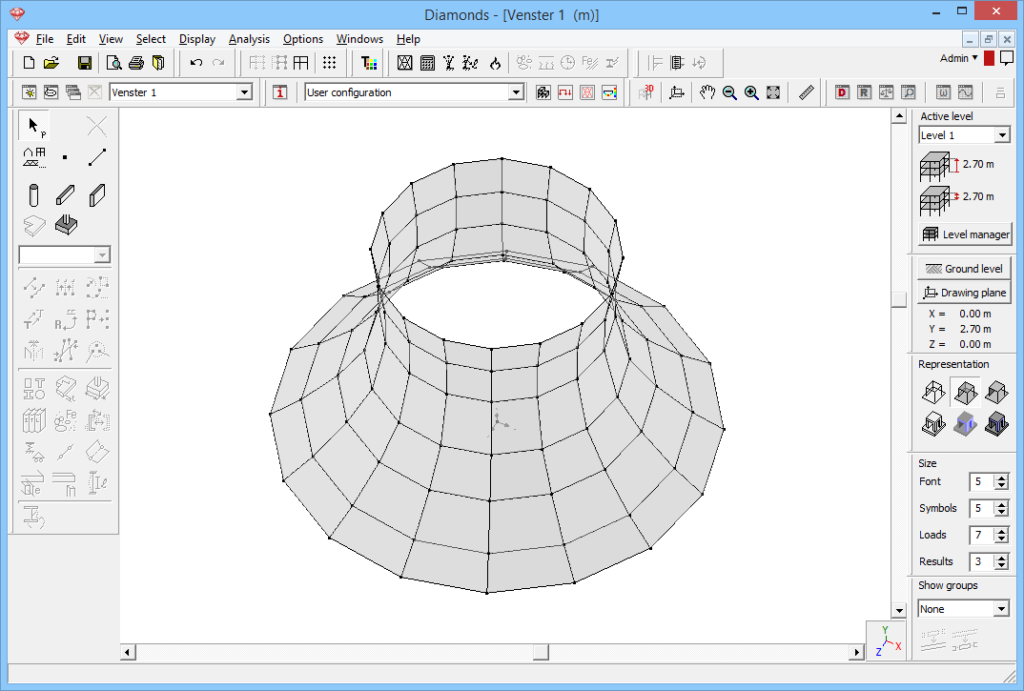Create a new file with the blank page icon
This screenshot has width=1024, height=691.
tap(28, 63)
